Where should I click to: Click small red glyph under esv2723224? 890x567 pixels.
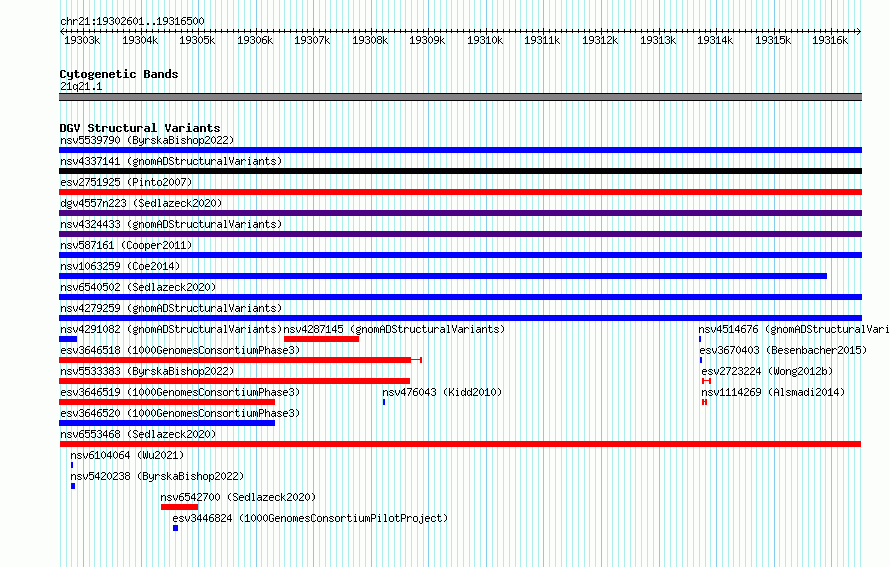[706, 381]
